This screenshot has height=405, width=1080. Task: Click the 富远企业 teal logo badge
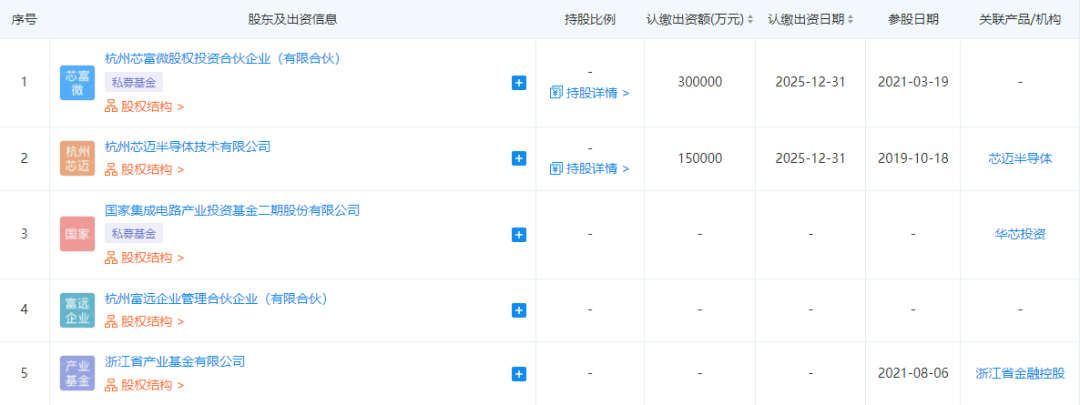(x=77, y=310)
